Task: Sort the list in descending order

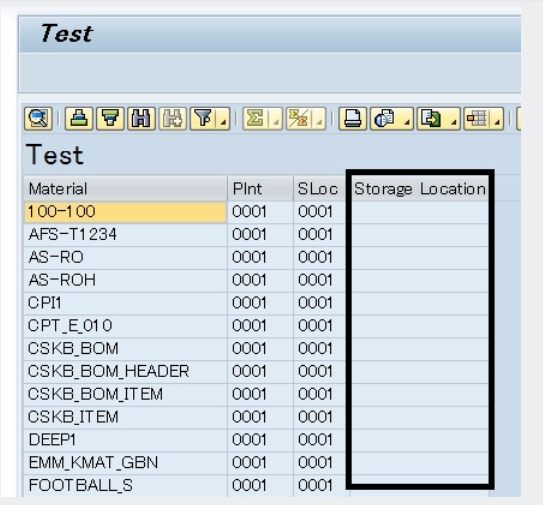Action: coord(110,119)
